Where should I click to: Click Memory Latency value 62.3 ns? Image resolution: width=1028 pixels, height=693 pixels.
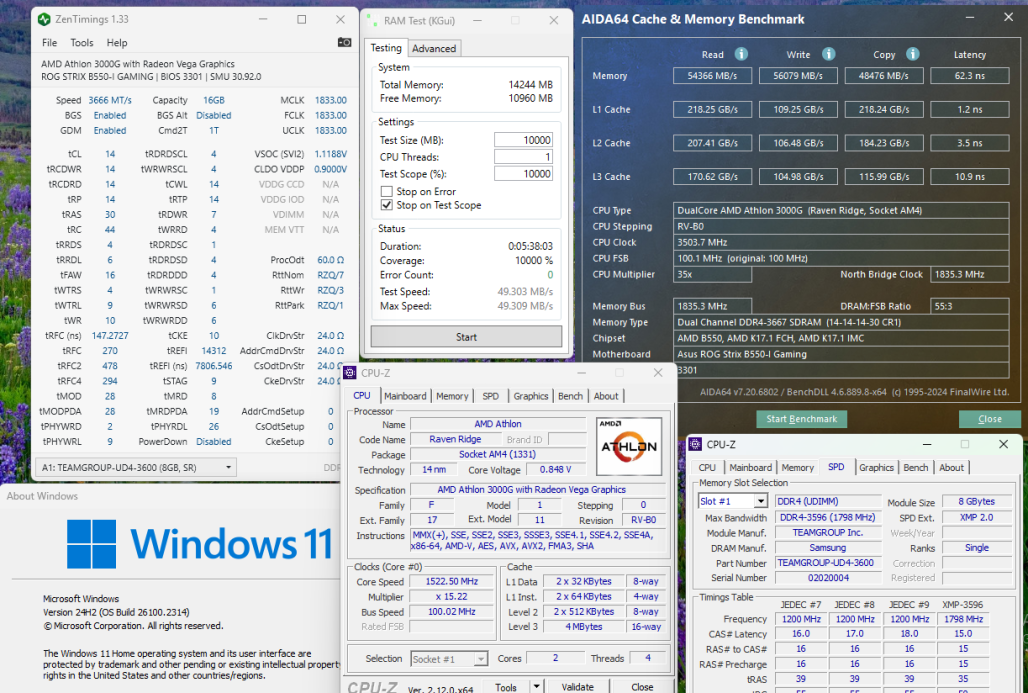(x=970, y=76)
